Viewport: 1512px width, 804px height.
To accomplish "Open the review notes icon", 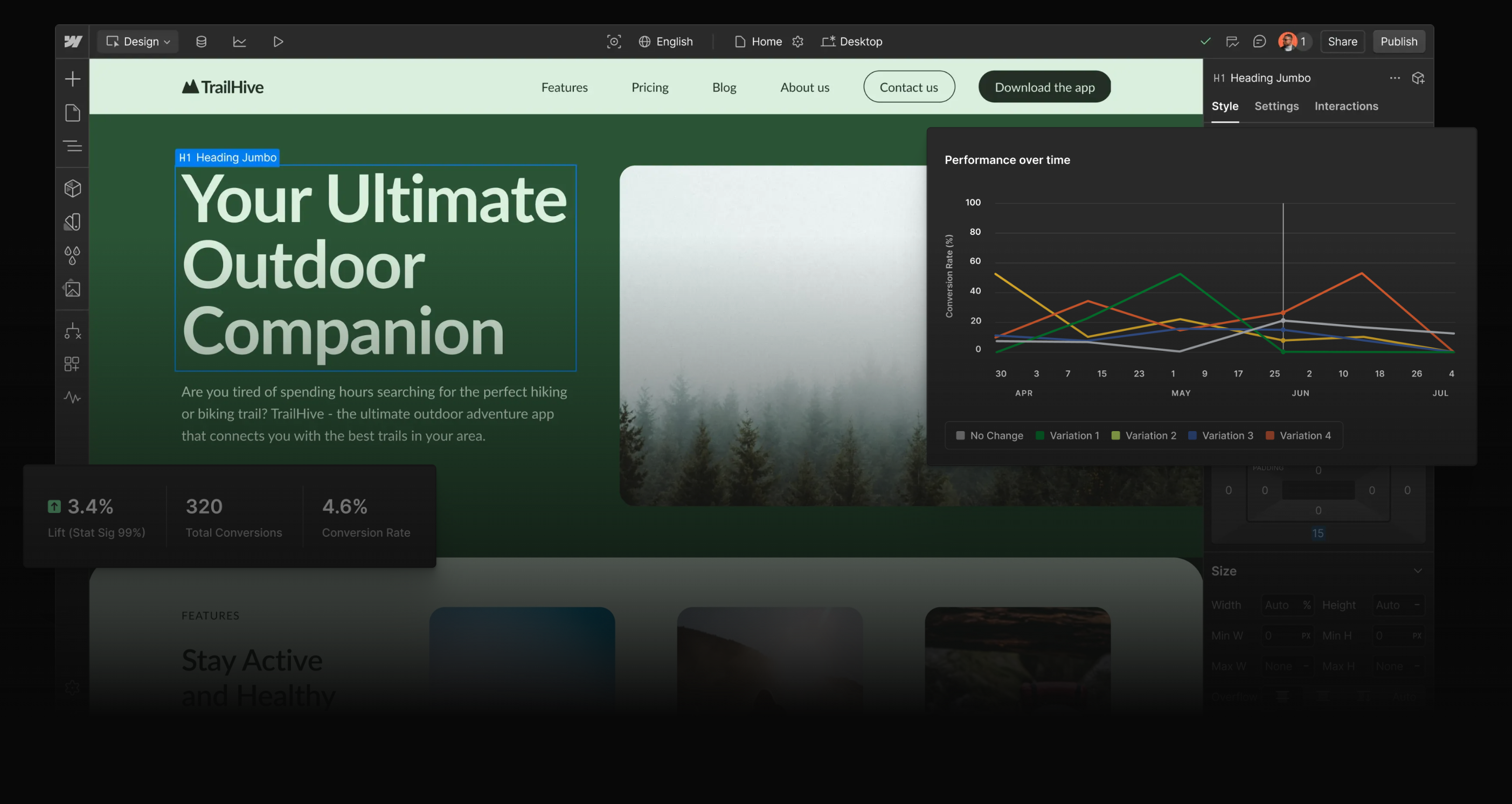I will [x=1232, y=41].
